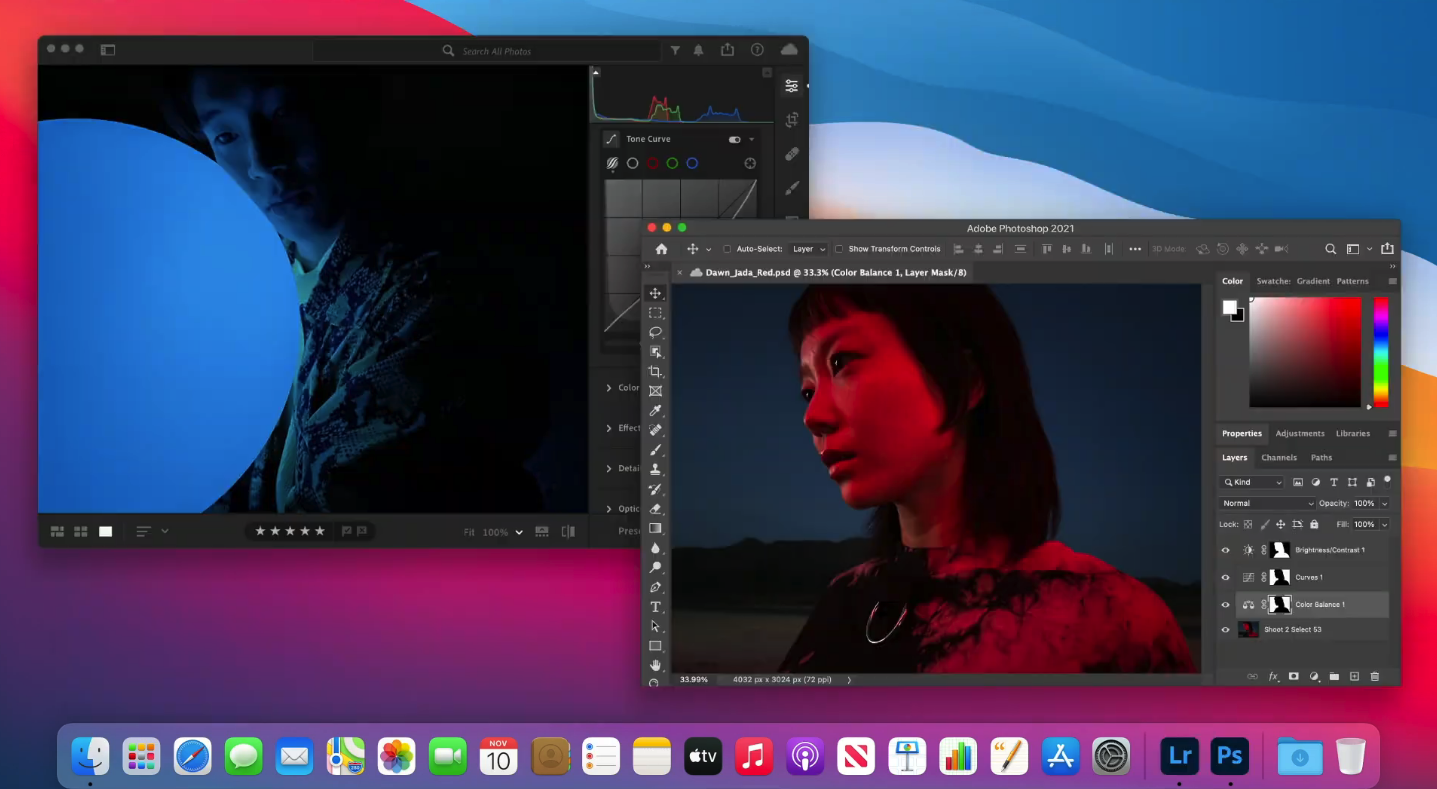Select the Crop tool
The width and height of the screenshot is (1437, 789).
tap(656, 371)
